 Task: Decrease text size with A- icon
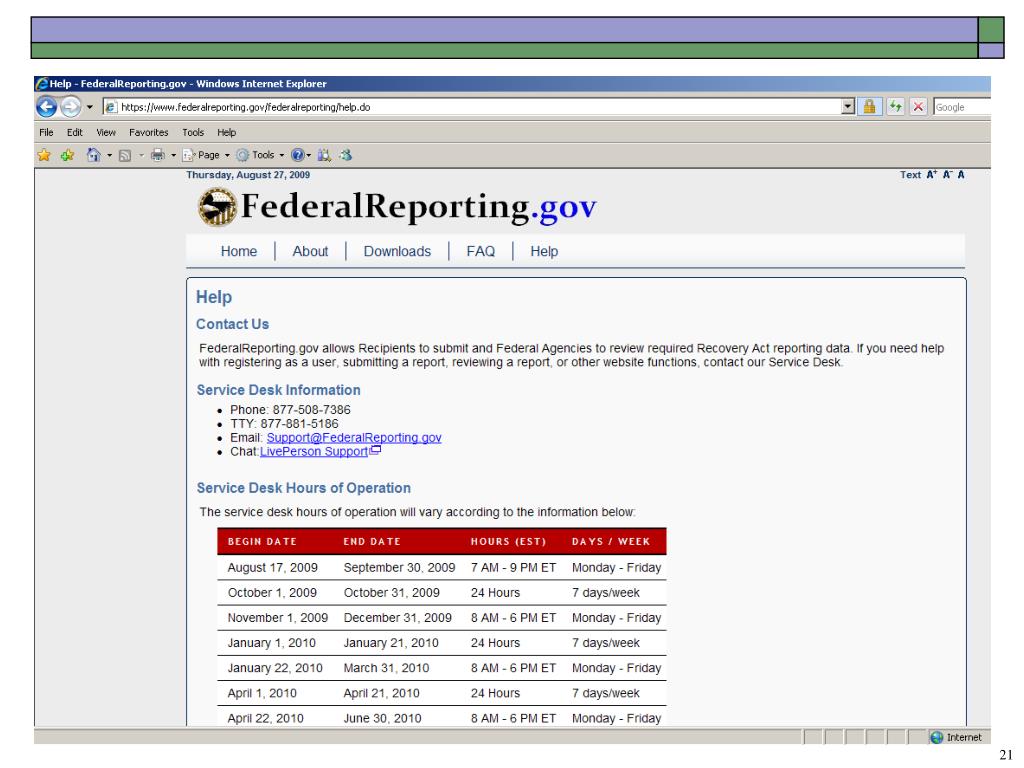[948, 174]
